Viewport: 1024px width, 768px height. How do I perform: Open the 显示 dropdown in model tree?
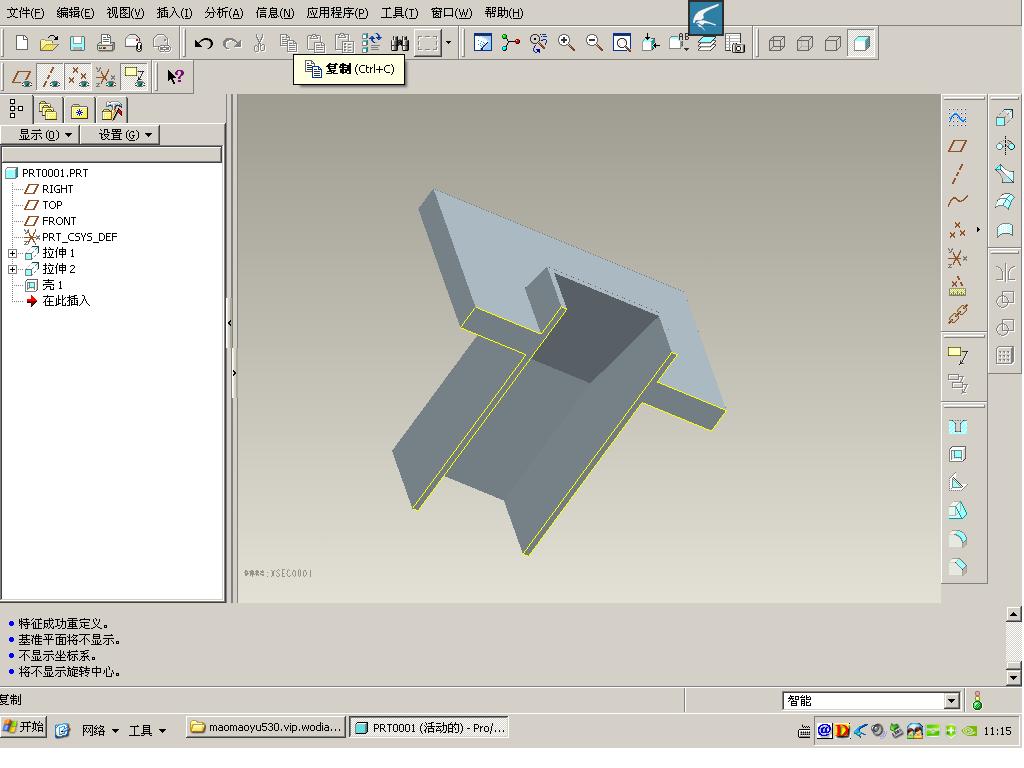(40, 135)
